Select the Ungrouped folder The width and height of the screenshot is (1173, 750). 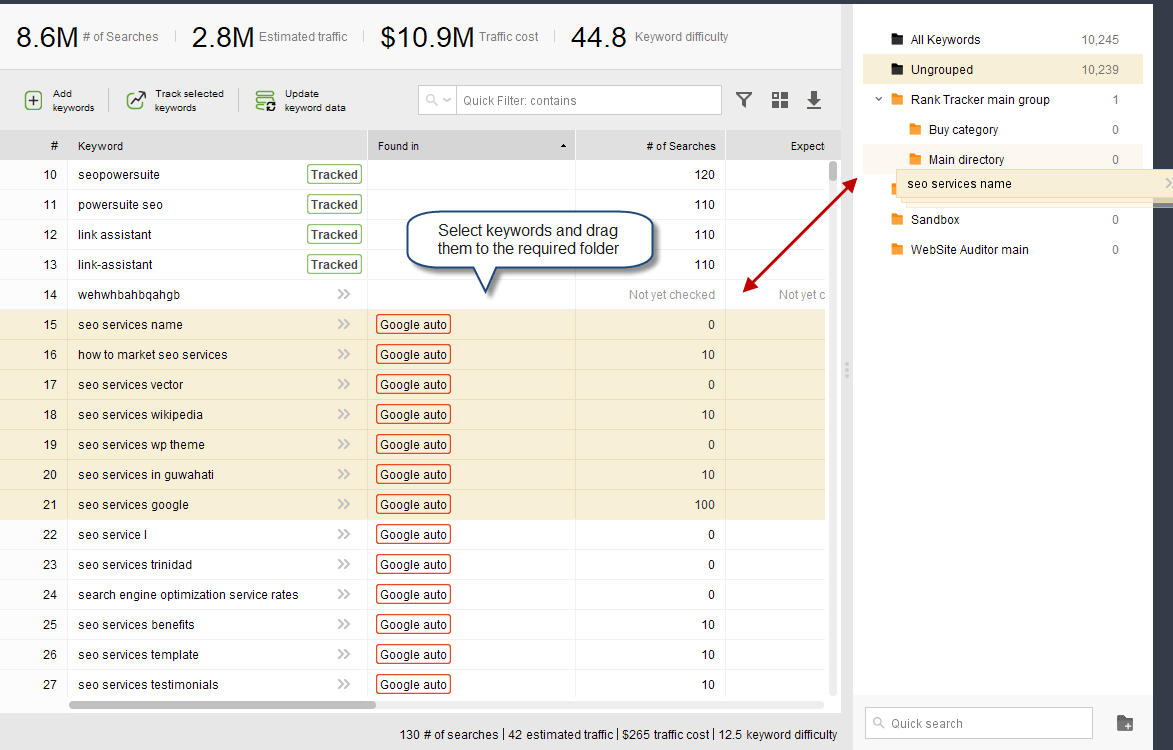pyautogui.click(x=941, y=70)
